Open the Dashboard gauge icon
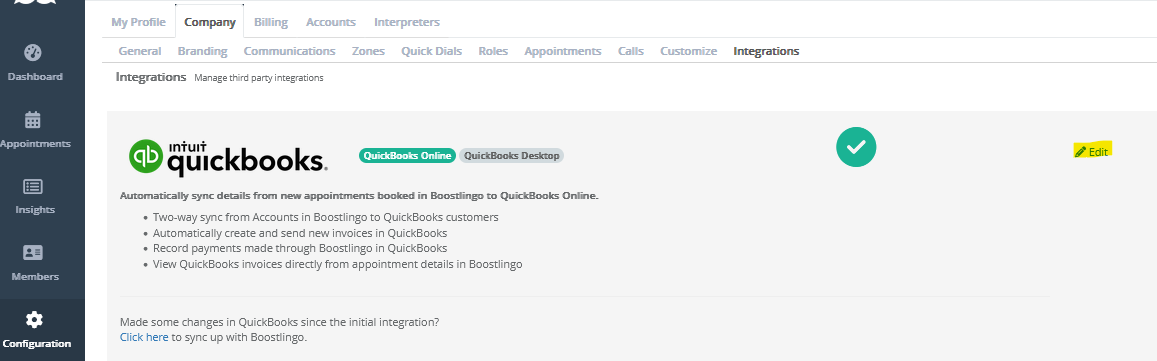Image resolution: width=1157 pixels, height=361 pixels. click(x=33, y=52)
